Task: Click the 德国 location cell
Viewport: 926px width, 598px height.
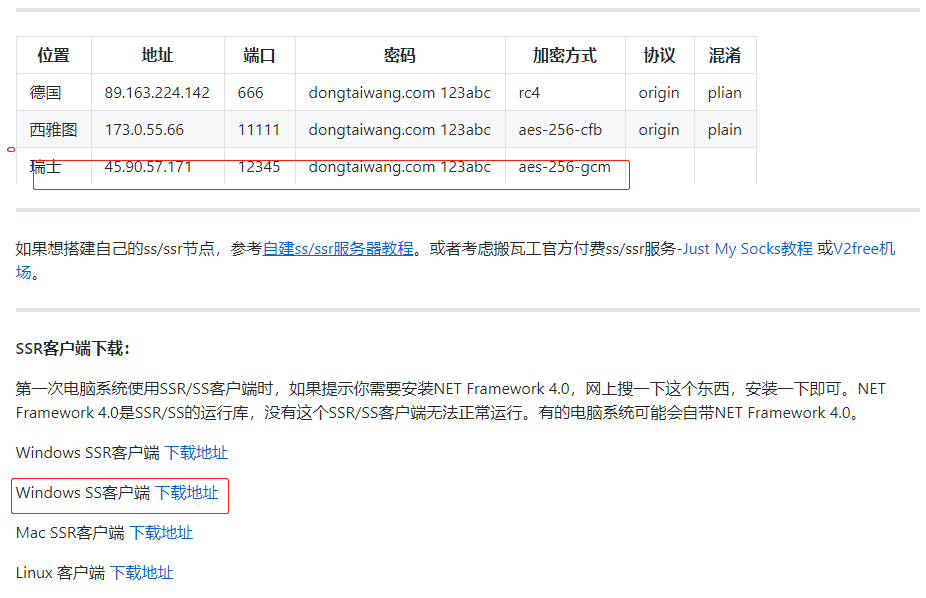Action: pyautogui.click(x=54, y=93)
